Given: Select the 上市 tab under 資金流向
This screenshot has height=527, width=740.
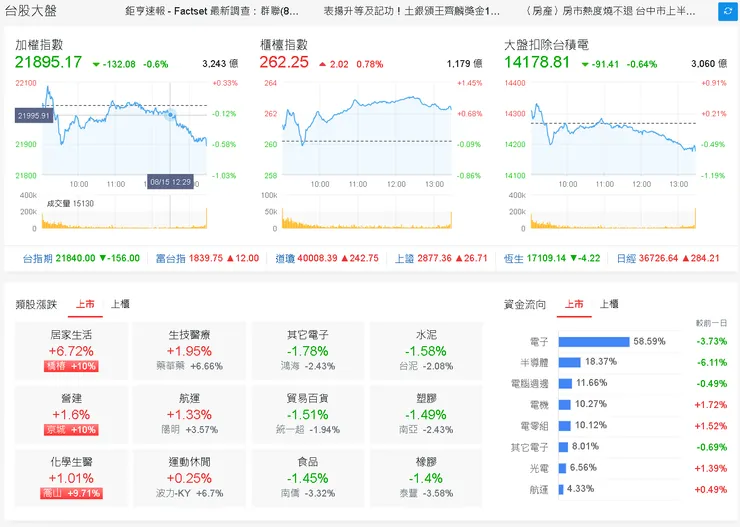Looking at the screenshot, I should pos(574,304).
